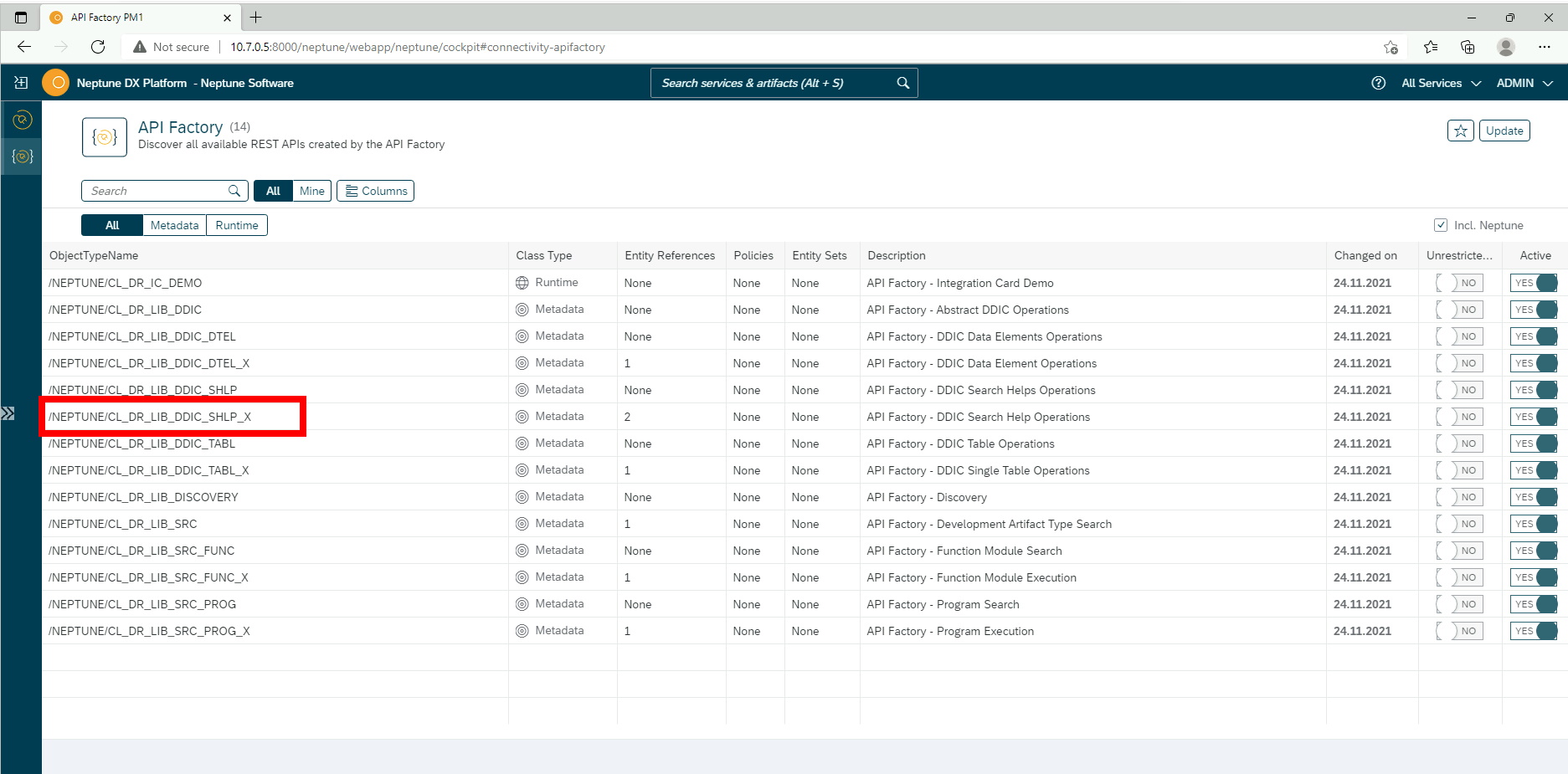Click 'API Factory - Integration Card Demo' cell
This screenshot has height=774, width=1568.
click(960, 283)
